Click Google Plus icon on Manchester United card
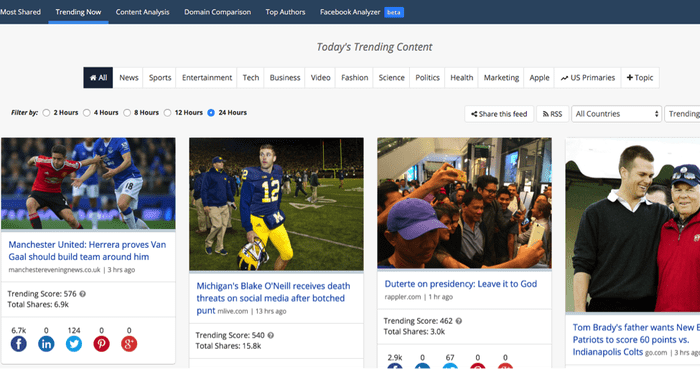Screen dimensions: 700x369 pyautogui.click(x=129, y=344)
